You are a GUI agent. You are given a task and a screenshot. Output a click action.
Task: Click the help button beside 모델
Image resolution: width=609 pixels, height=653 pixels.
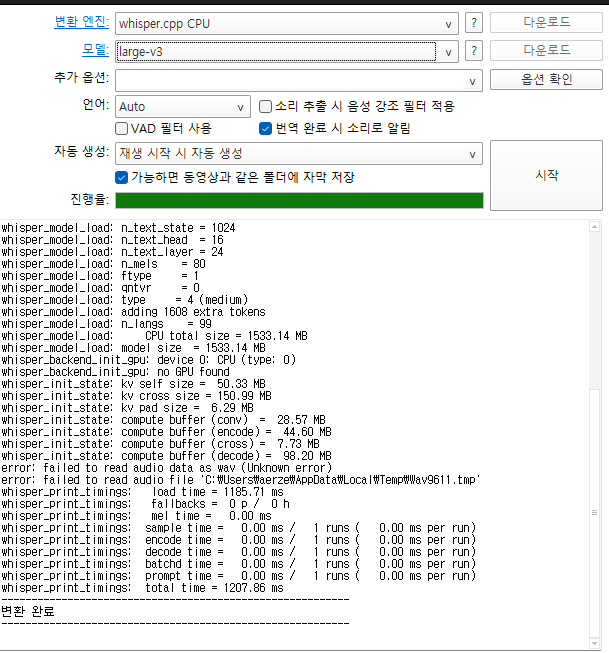(x=474, y=51)
